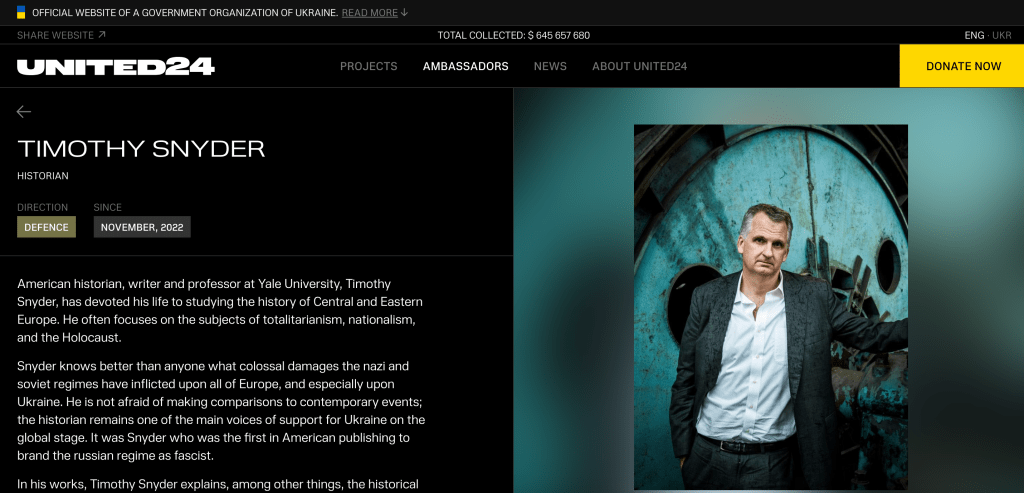Click the Defence direction tag
Viewport: 1024px width, 493px height.
coord(46,227)
